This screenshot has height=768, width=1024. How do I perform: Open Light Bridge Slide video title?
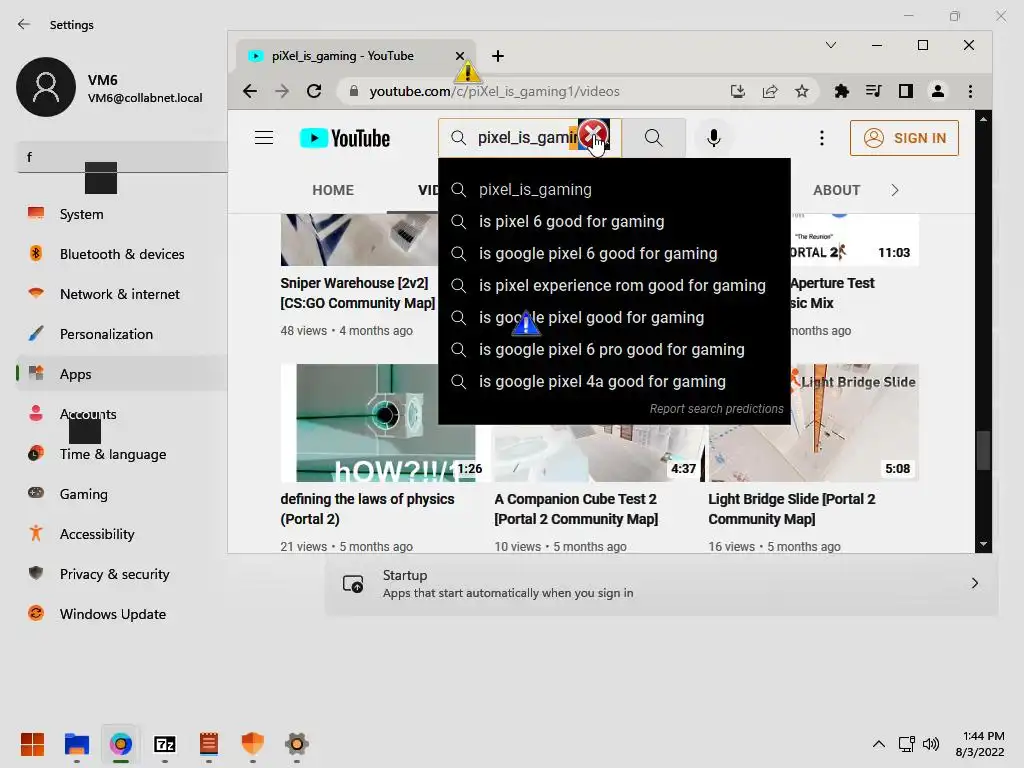[792, 509]
